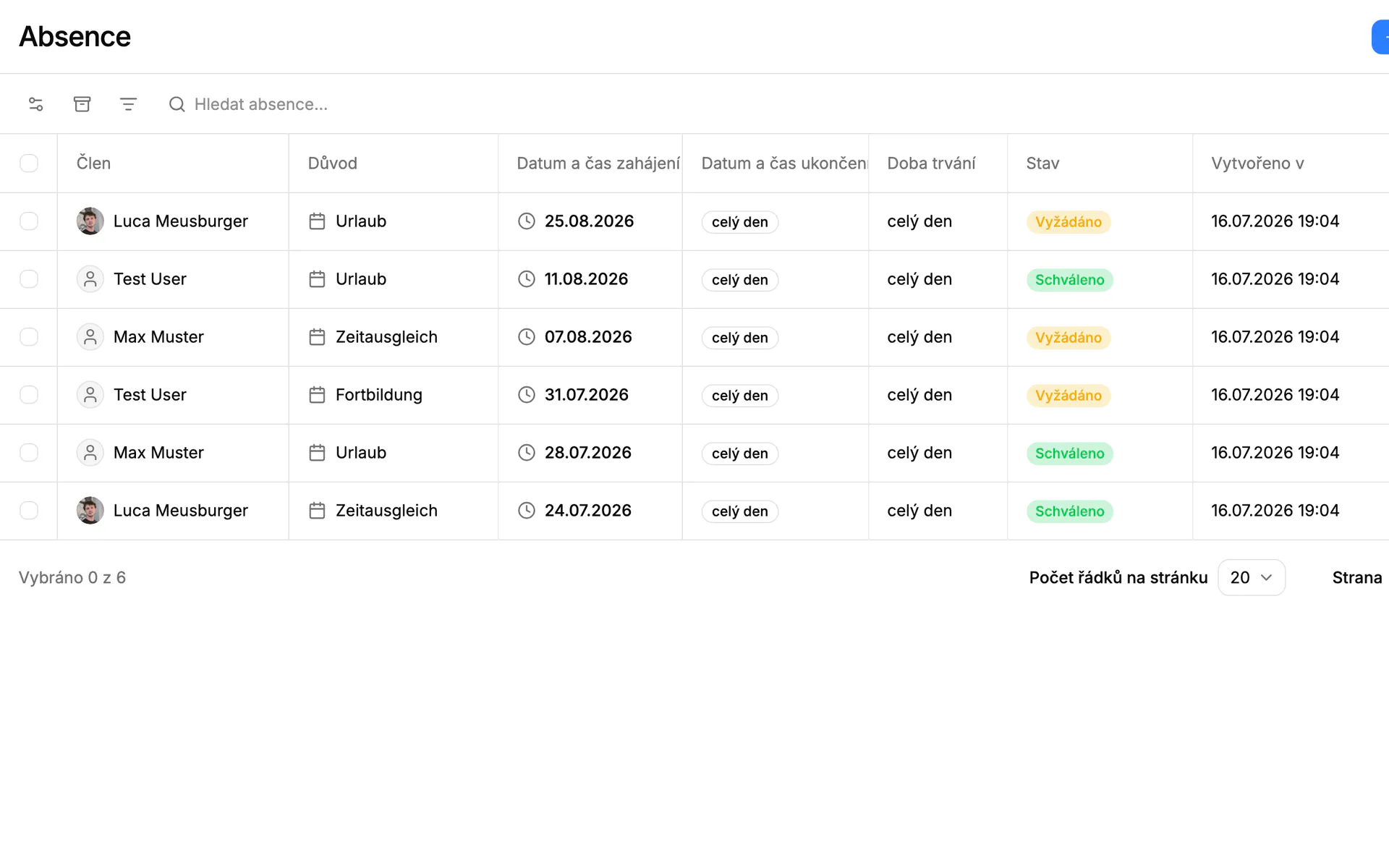Toggle the select-all checkbox in the header

[x=29, y=163]
